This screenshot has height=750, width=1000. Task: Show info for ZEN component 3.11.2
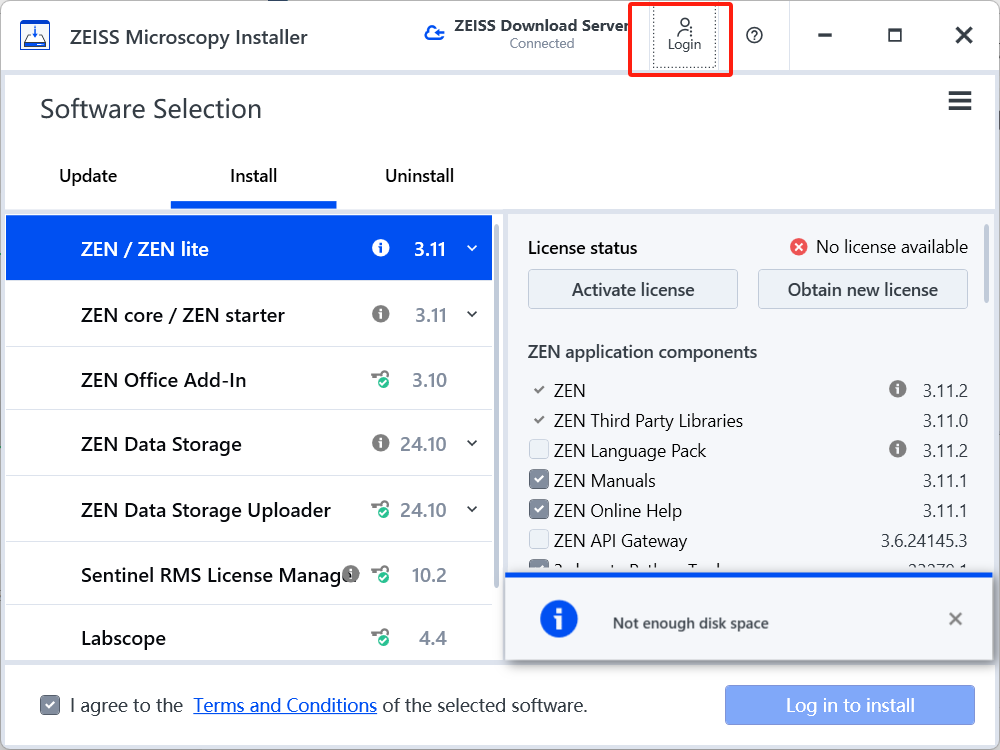[x=898, y=388]
